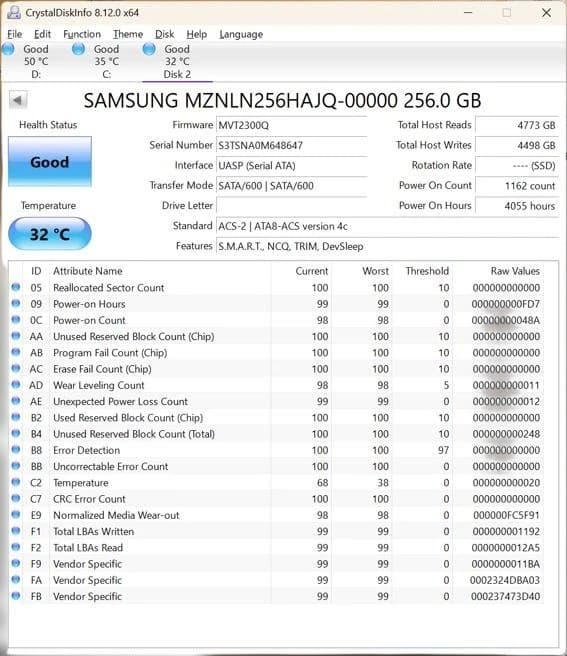Image resolution: width=567 pixels, height=656 pixels.
Task: Click status icon for Normalized Media Wear-out
Action: point(15,515)
